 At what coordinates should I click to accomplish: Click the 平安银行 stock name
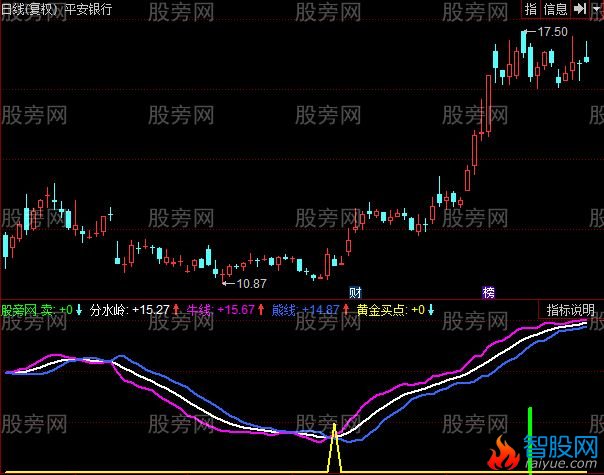coord(88,8)
